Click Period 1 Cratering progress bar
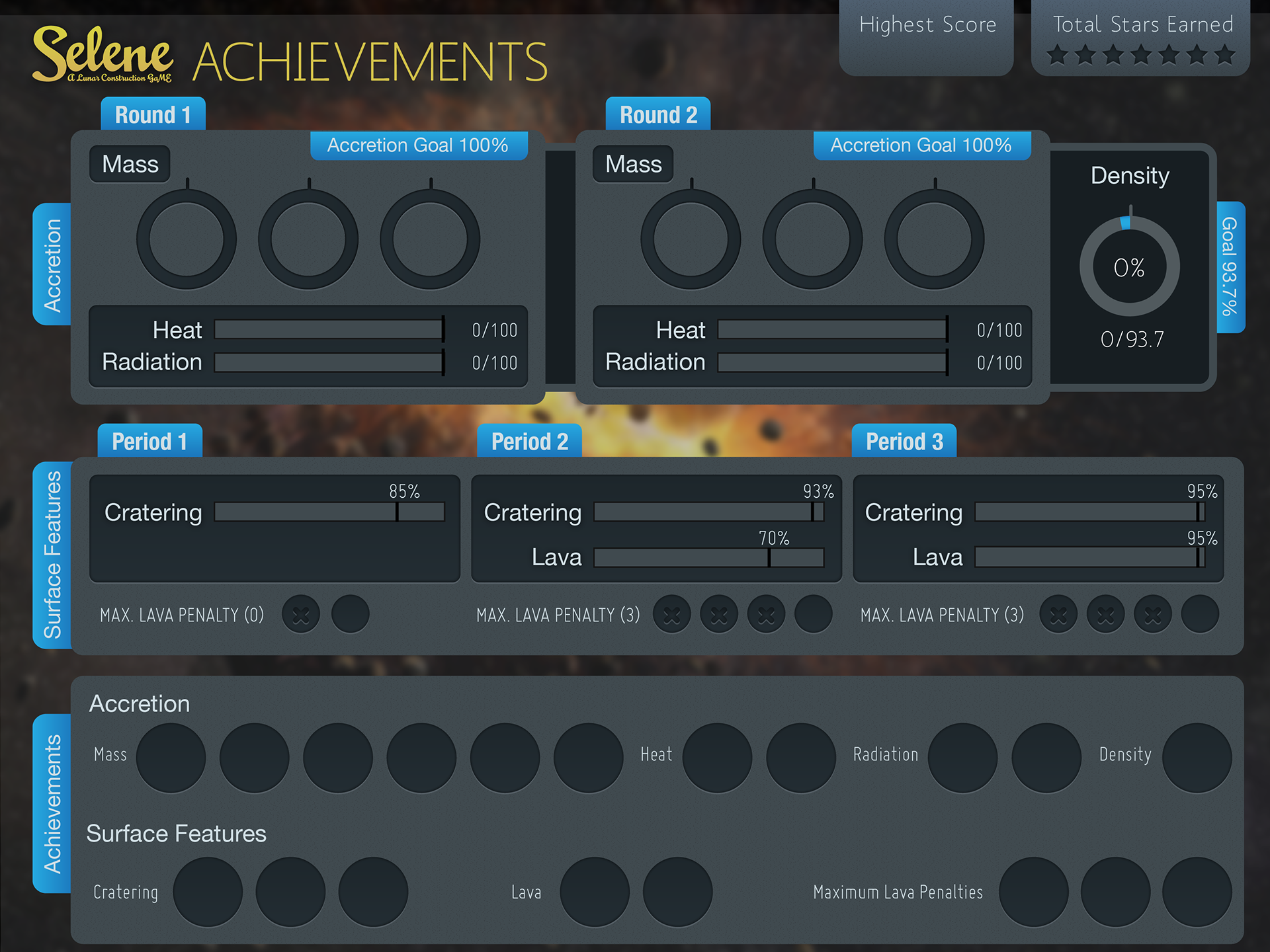This screenshot has height=952, width=1270. [x=329, y=512]
